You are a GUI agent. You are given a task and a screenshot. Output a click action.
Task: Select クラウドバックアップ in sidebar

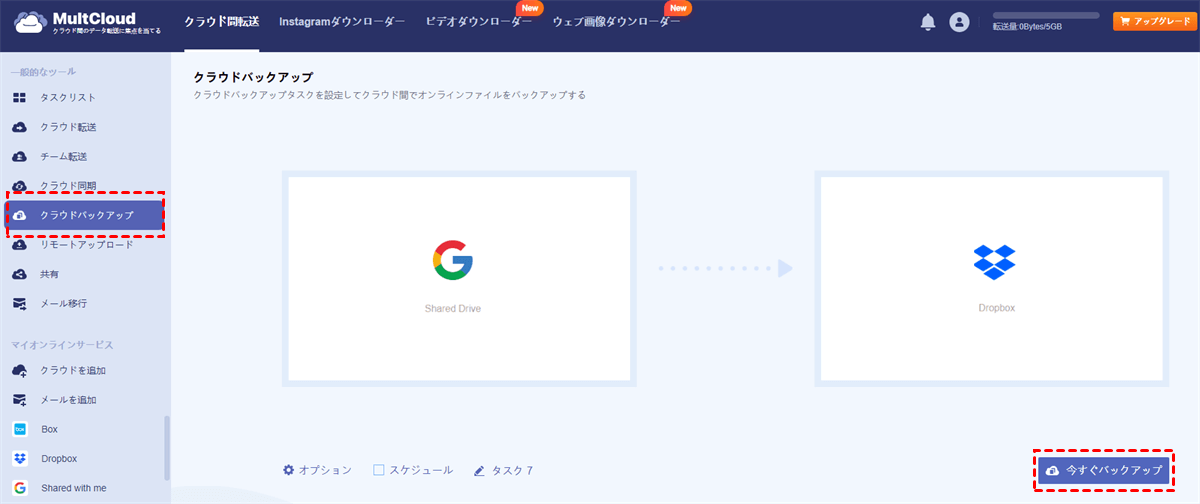(x=84, y=215)
